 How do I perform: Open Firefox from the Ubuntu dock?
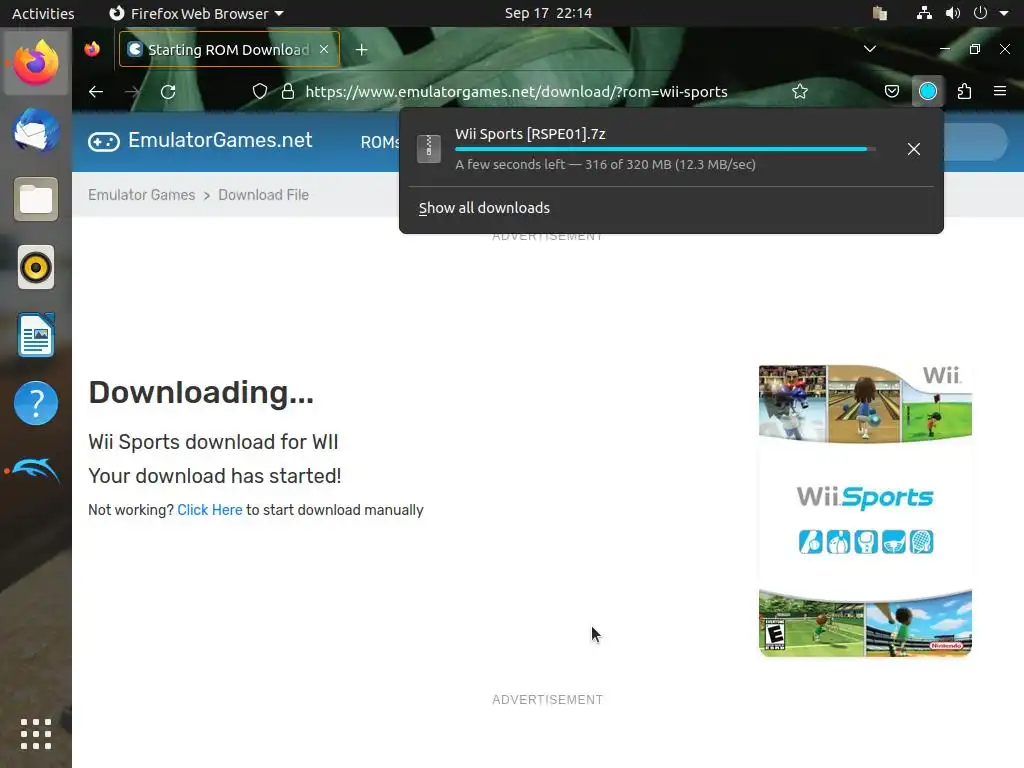36,63
